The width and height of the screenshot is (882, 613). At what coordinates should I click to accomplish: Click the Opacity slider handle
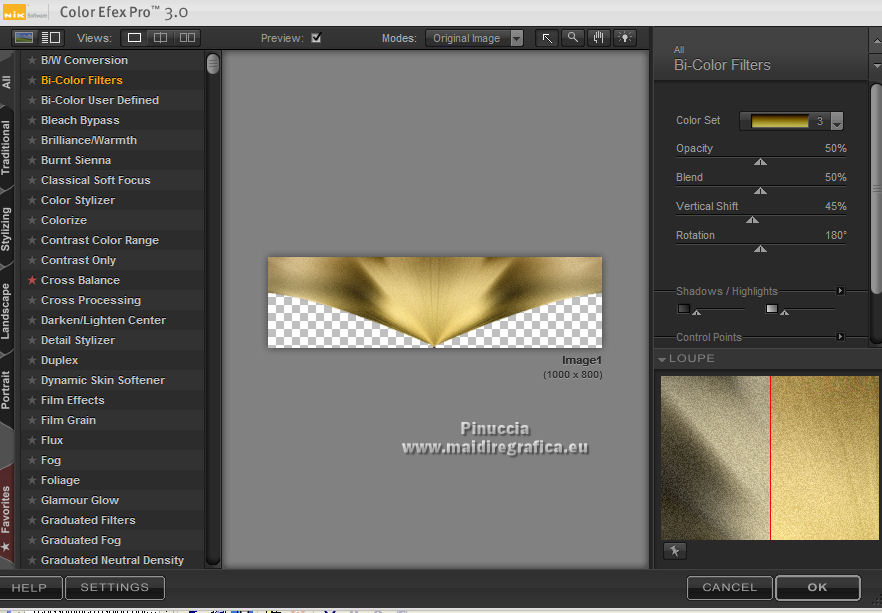pyautogui.click(x=760, y=162)
